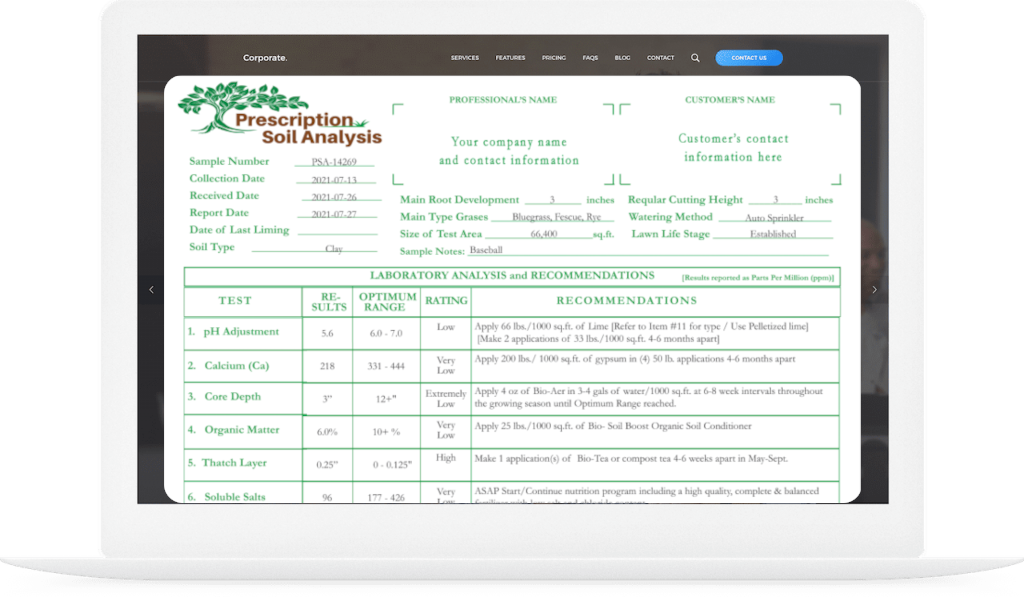Click the Professional's Name heading
The width and height of the screenshot is (1024, 597).
click(x=503, y=100)
